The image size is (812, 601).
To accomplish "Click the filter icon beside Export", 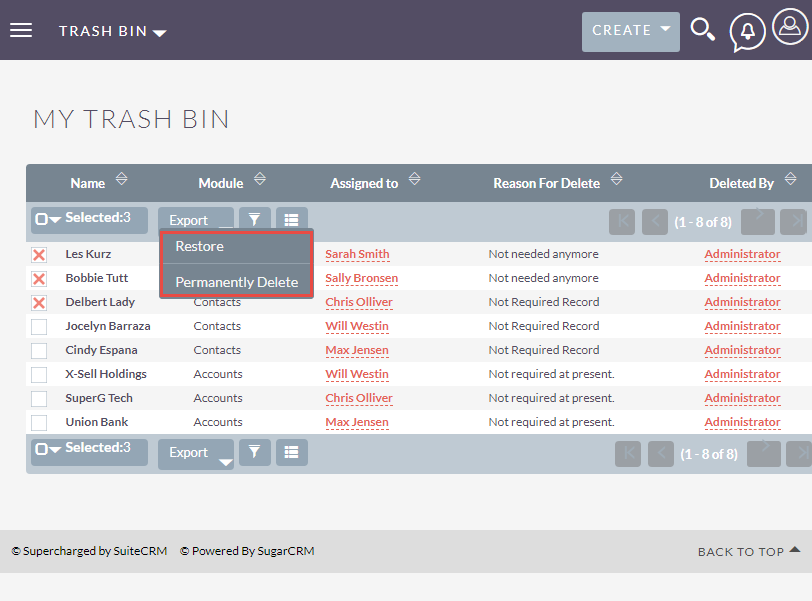I will tap(255, 218).
